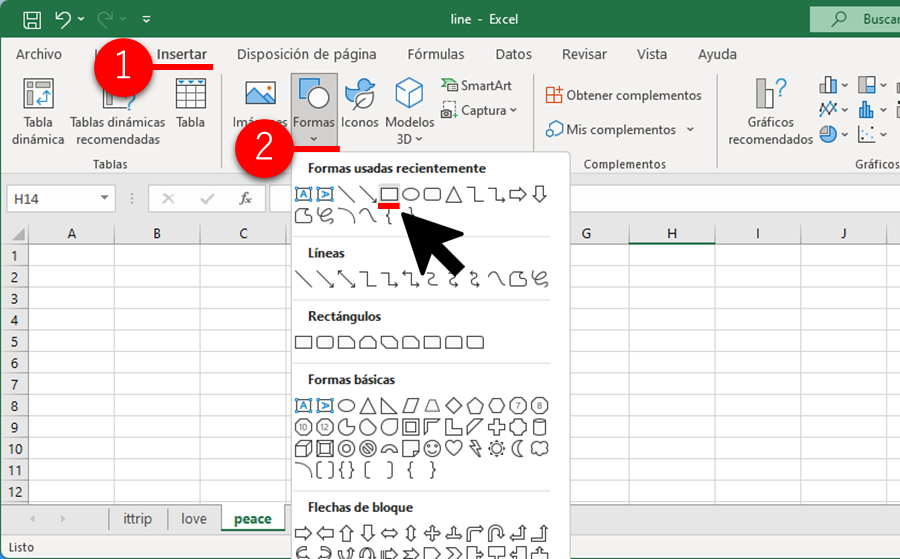Viewport: 900px width, 559px height.
Task: Choose the recently used right arrow shape
Action: (518, 194)
